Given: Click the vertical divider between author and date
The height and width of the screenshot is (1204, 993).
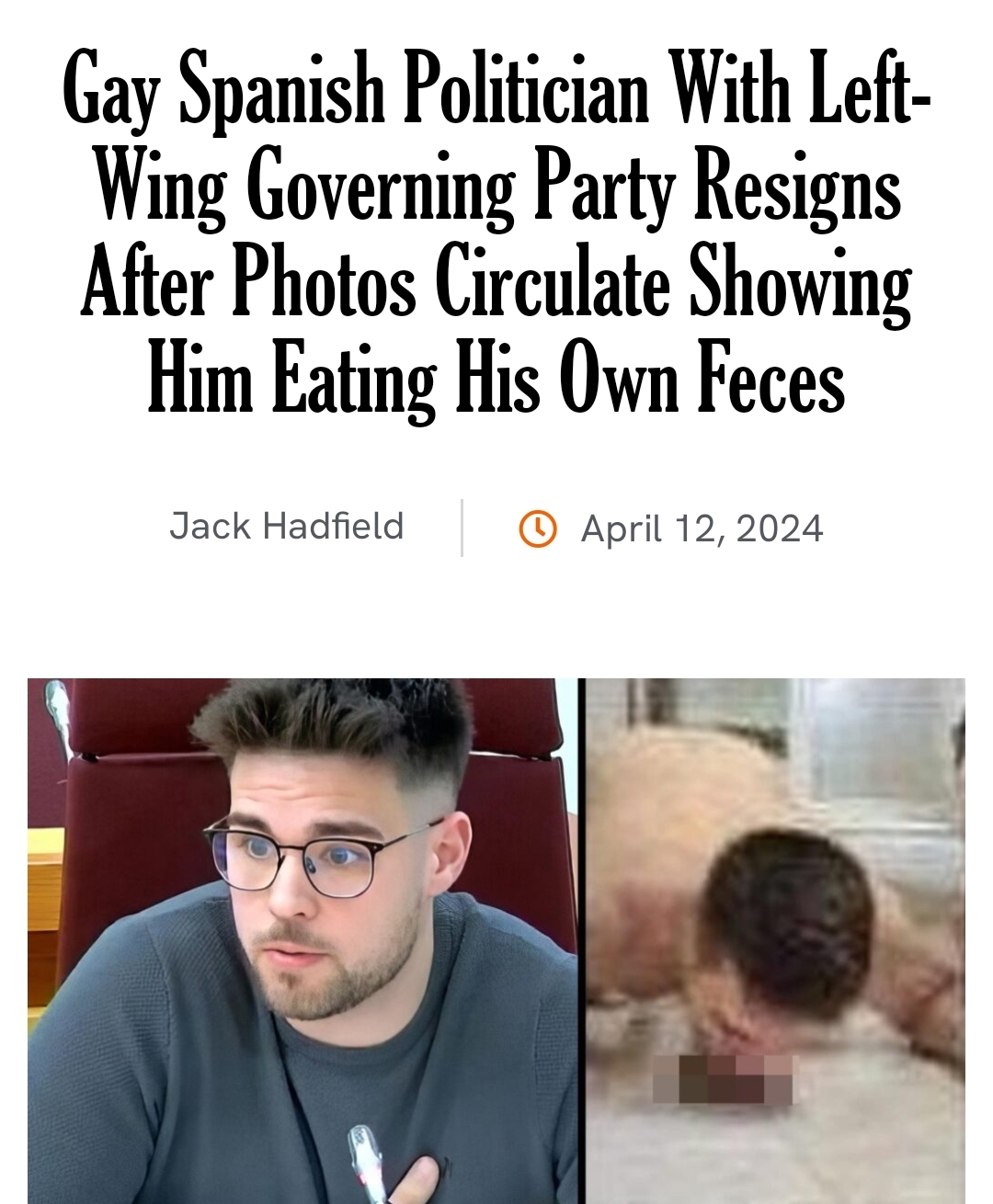Looking at the screenshot, I should pos(462,528).
